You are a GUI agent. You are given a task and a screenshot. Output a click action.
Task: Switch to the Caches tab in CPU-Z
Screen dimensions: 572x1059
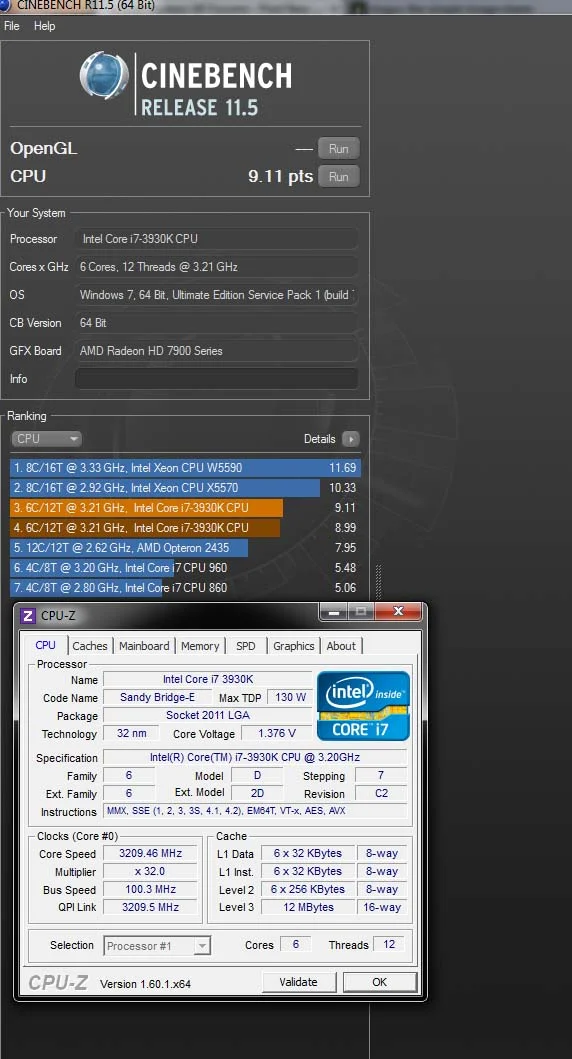[90, 646]
